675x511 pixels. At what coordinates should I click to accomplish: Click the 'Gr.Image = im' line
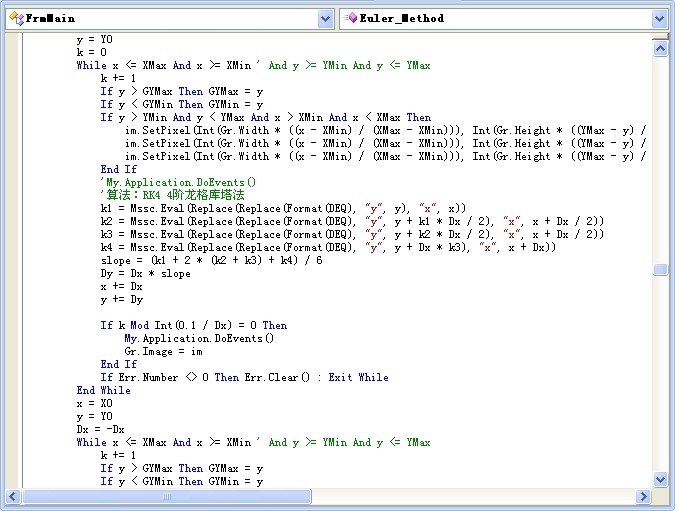163,351
